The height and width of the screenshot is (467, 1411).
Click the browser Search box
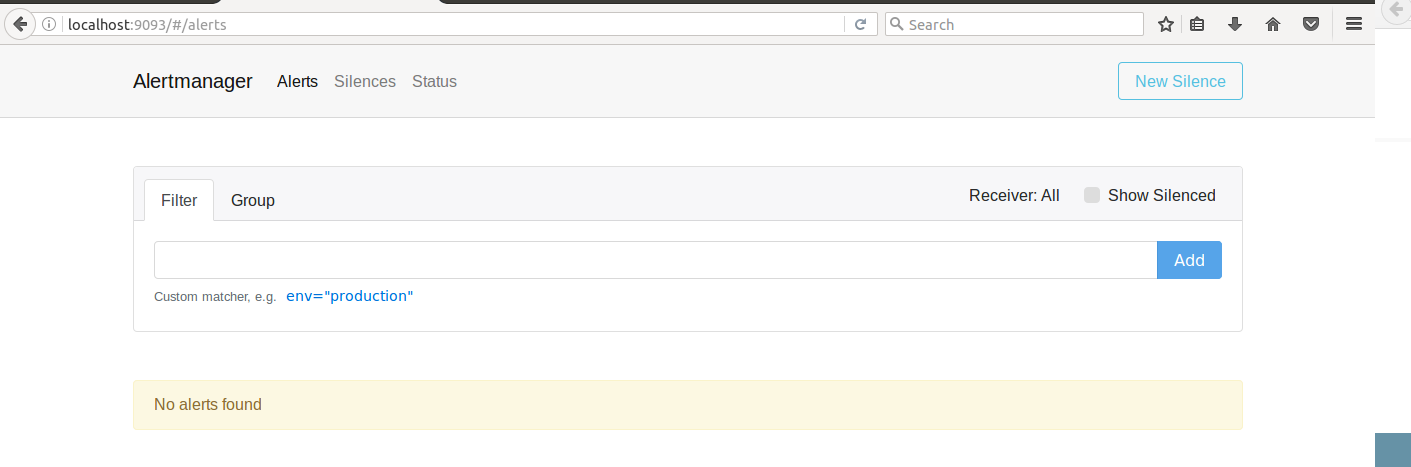point(1014,24)
